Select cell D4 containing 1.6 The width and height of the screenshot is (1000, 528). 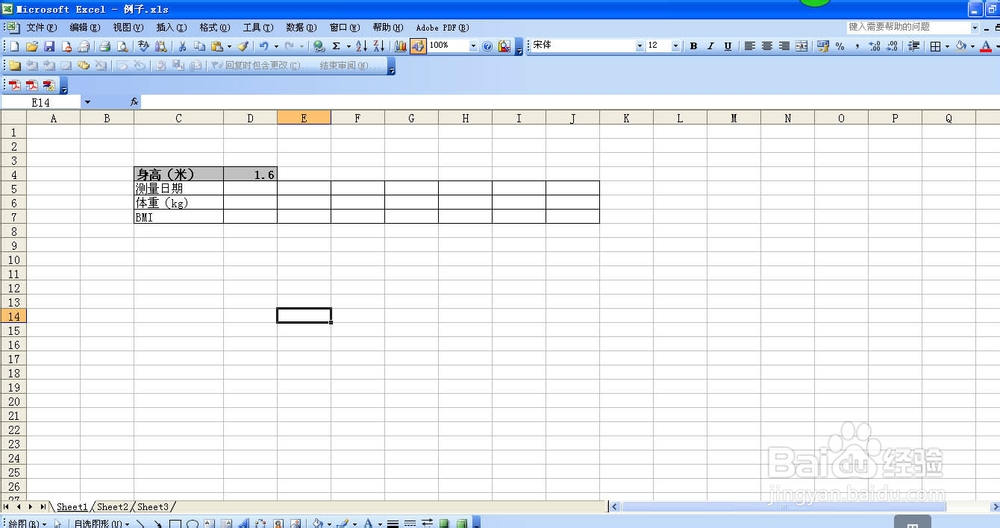[250, 174]
